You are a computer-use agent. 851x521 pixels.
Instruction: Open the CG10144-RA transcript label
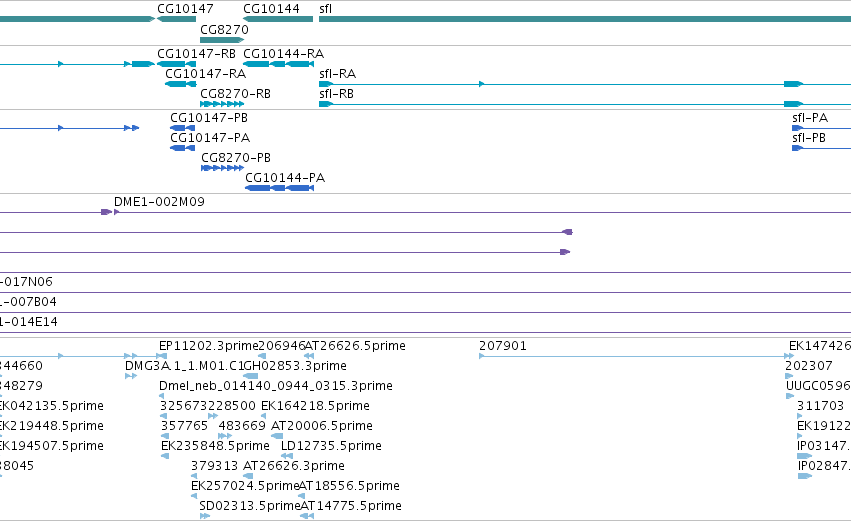pos(283,54)
